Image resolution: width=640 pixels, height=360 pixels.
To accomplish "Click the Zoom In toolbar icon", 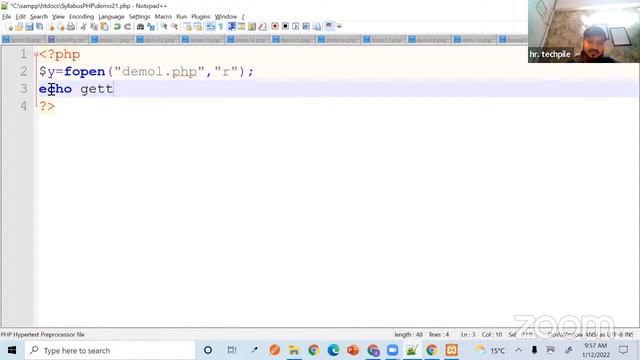I will (164, 27).
